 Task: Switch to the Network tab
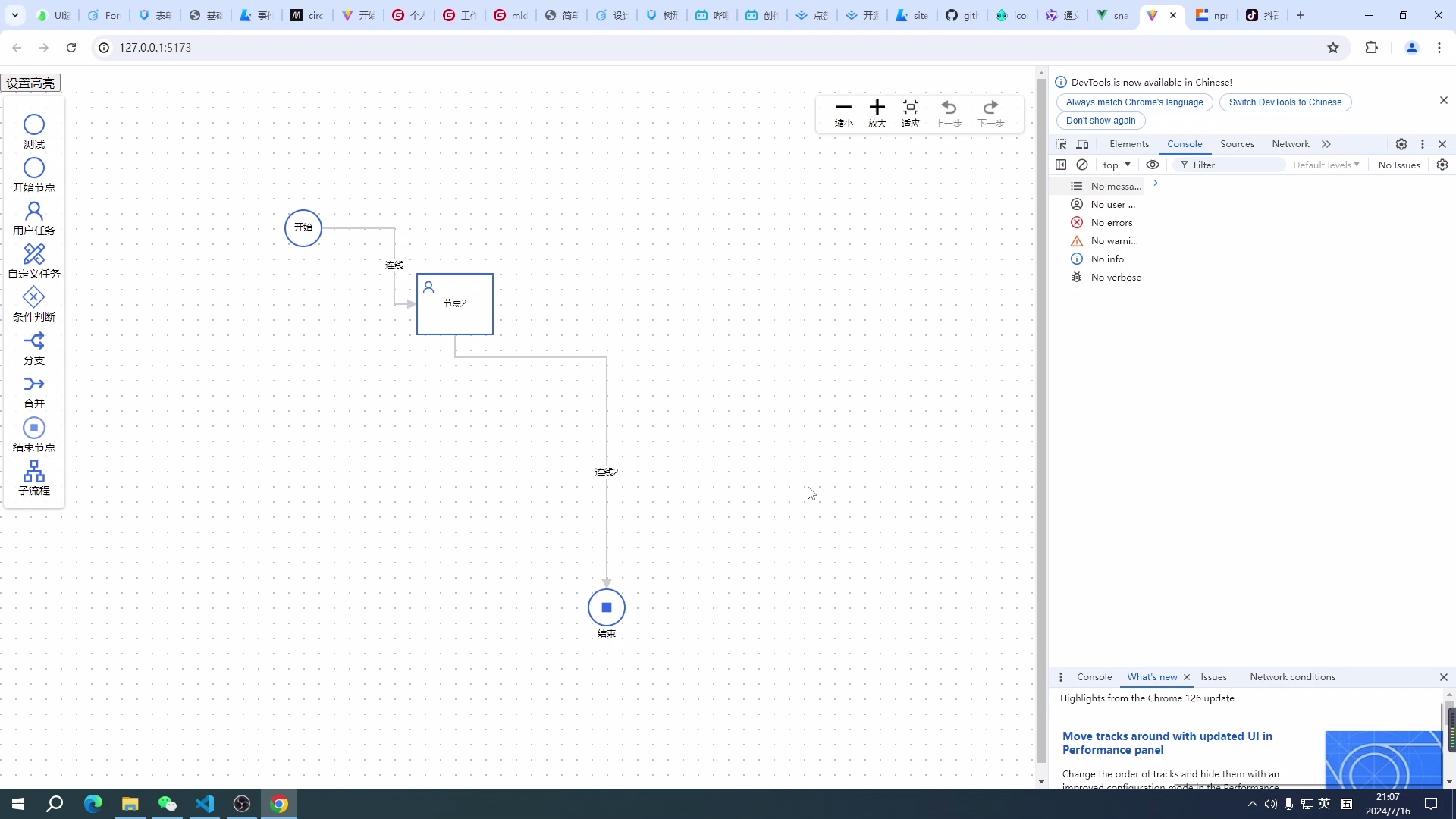(1290, 144)
